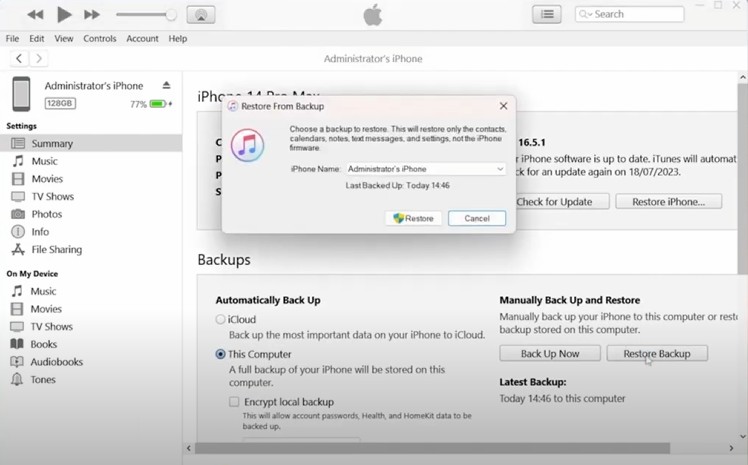Close the Restore From Backup dialog
Viewport: 748px width, 465px height.
pos(503,106)
